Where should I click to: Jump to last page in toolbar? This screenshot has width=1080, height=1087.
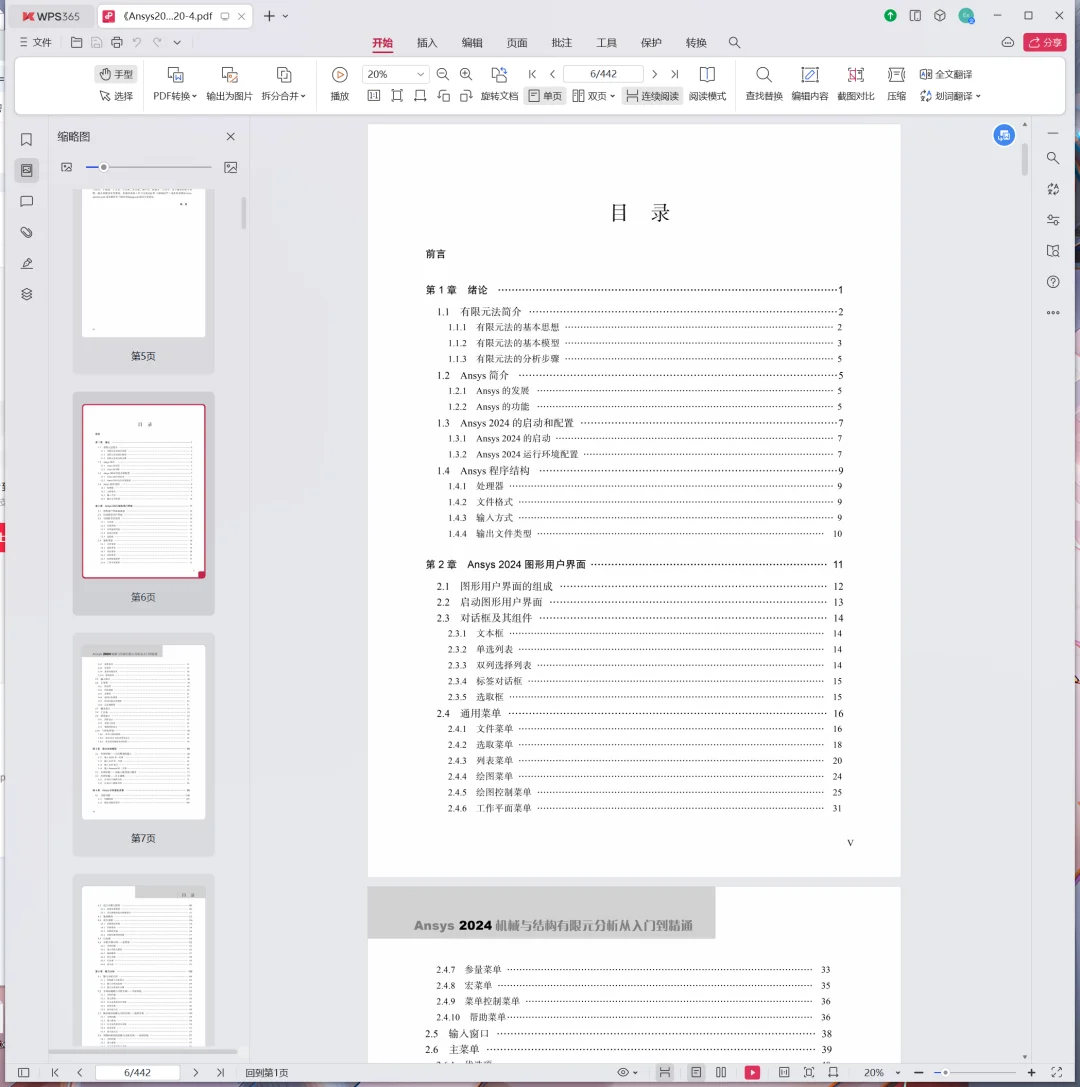tap(674, 74)
